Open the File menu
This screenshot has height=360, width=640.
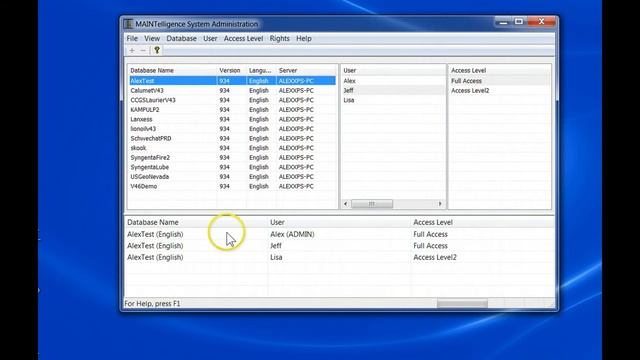(x=132, y=38)
